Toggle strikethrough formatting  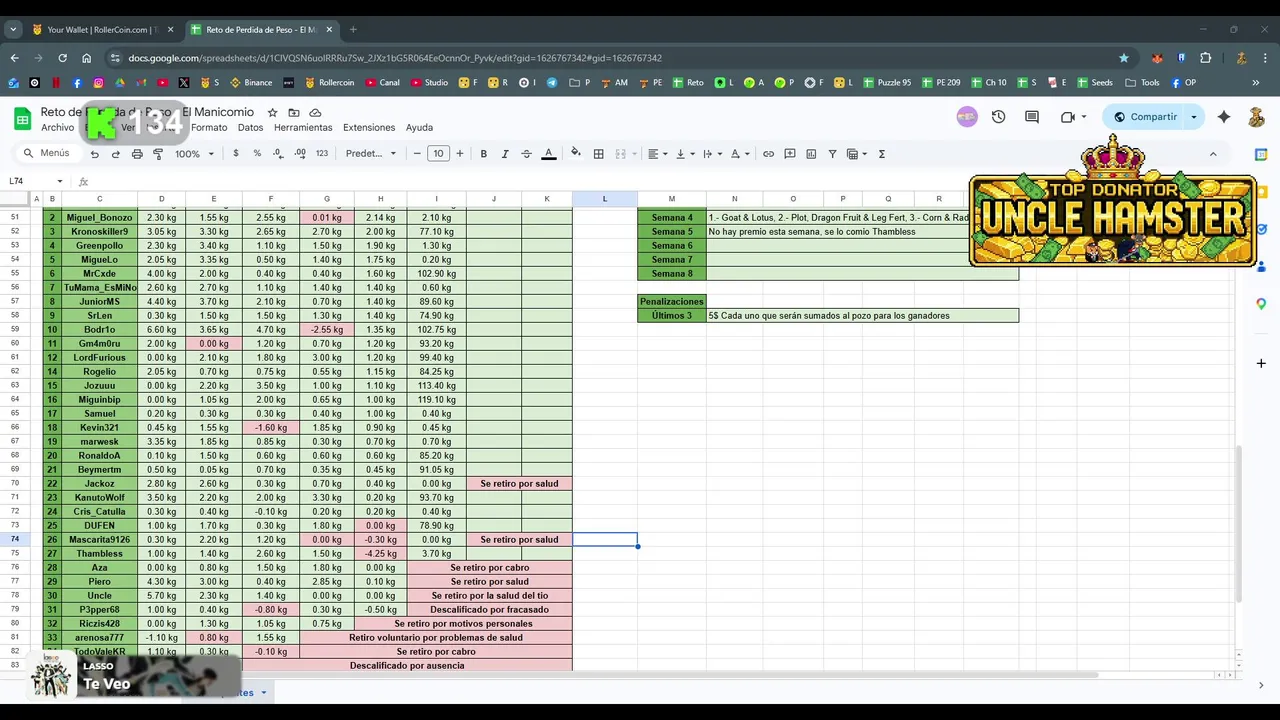tap(526, 154)
